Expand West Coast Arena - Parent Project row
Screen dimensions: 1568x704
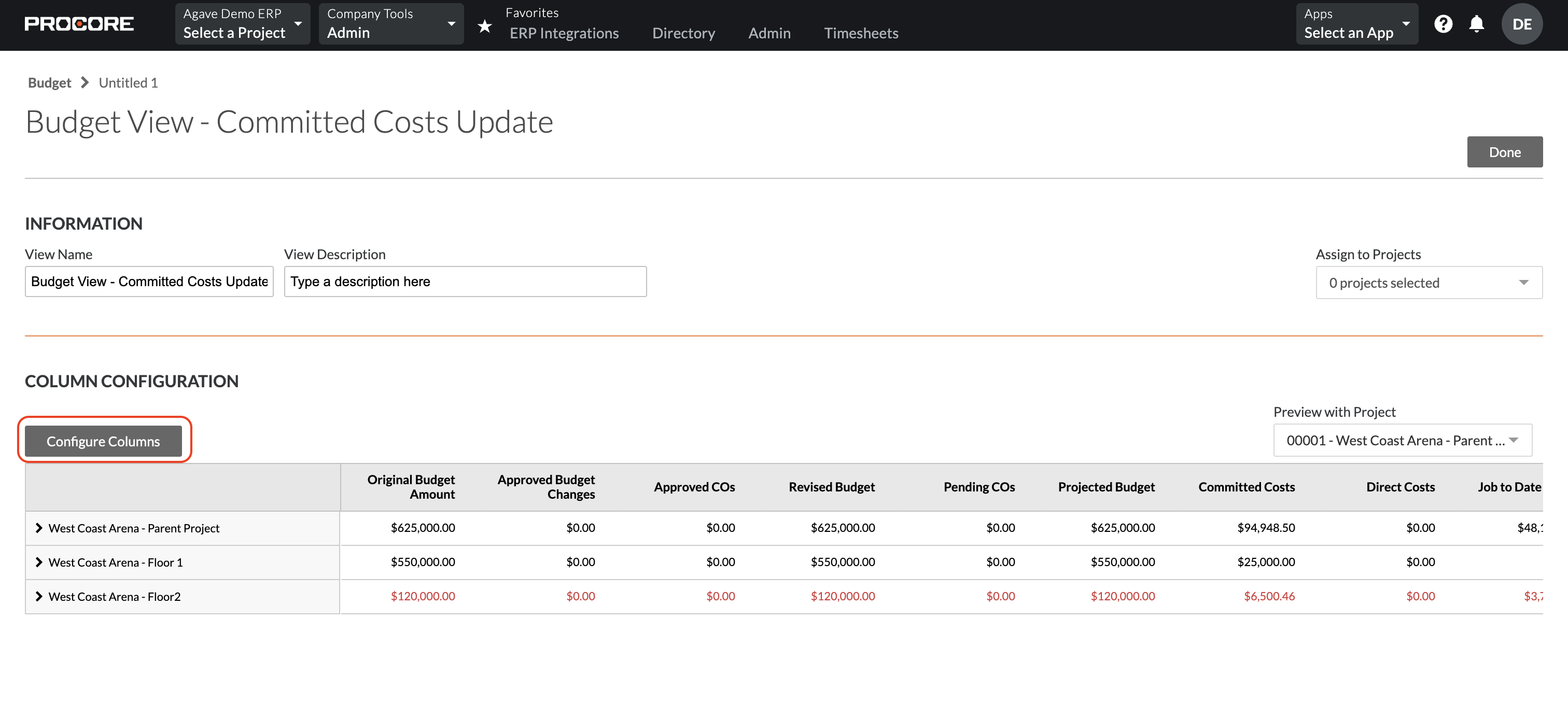point(39,528)
